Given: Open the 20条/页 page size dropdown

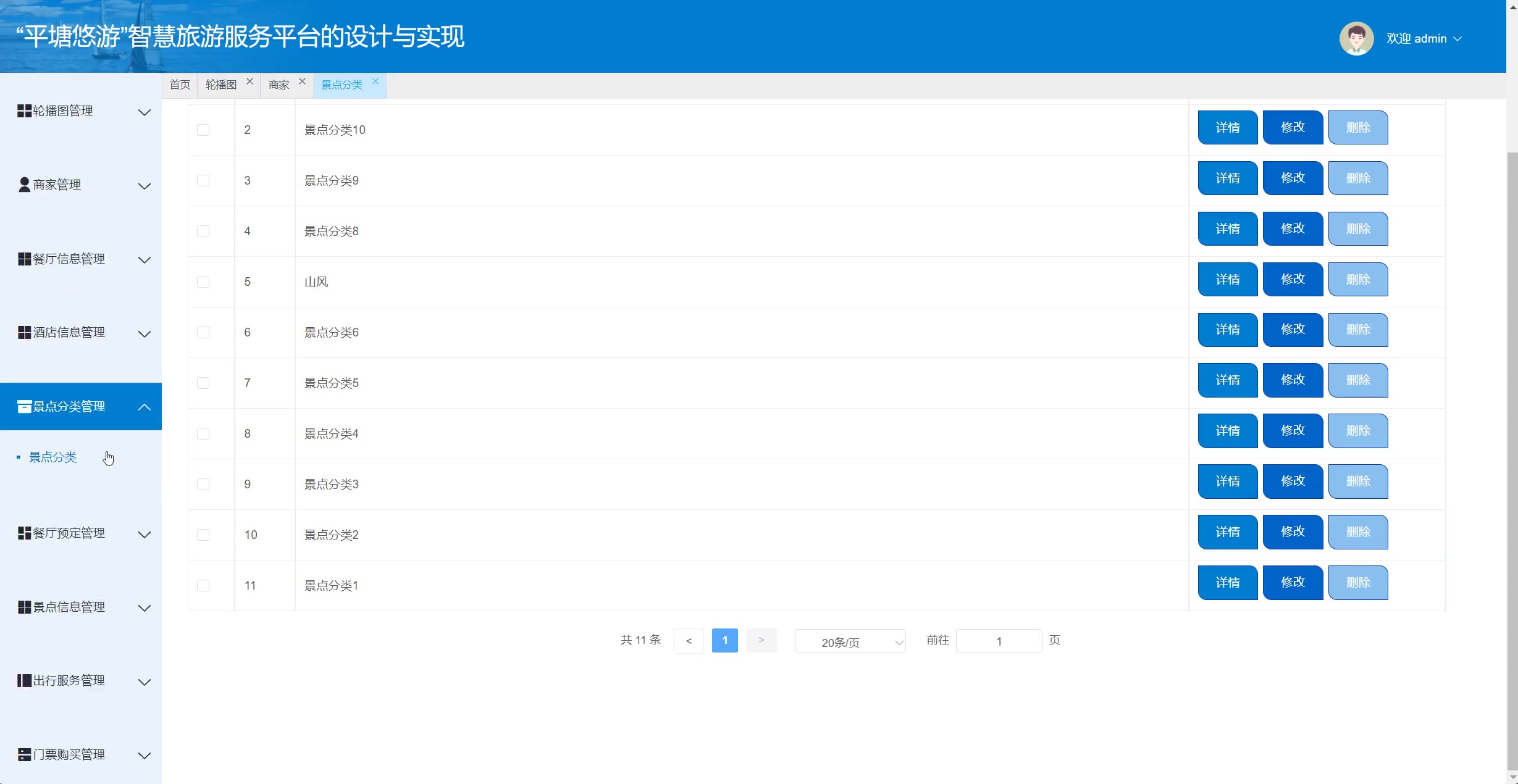Looking at the screenshot, I should tap(850, 642).
